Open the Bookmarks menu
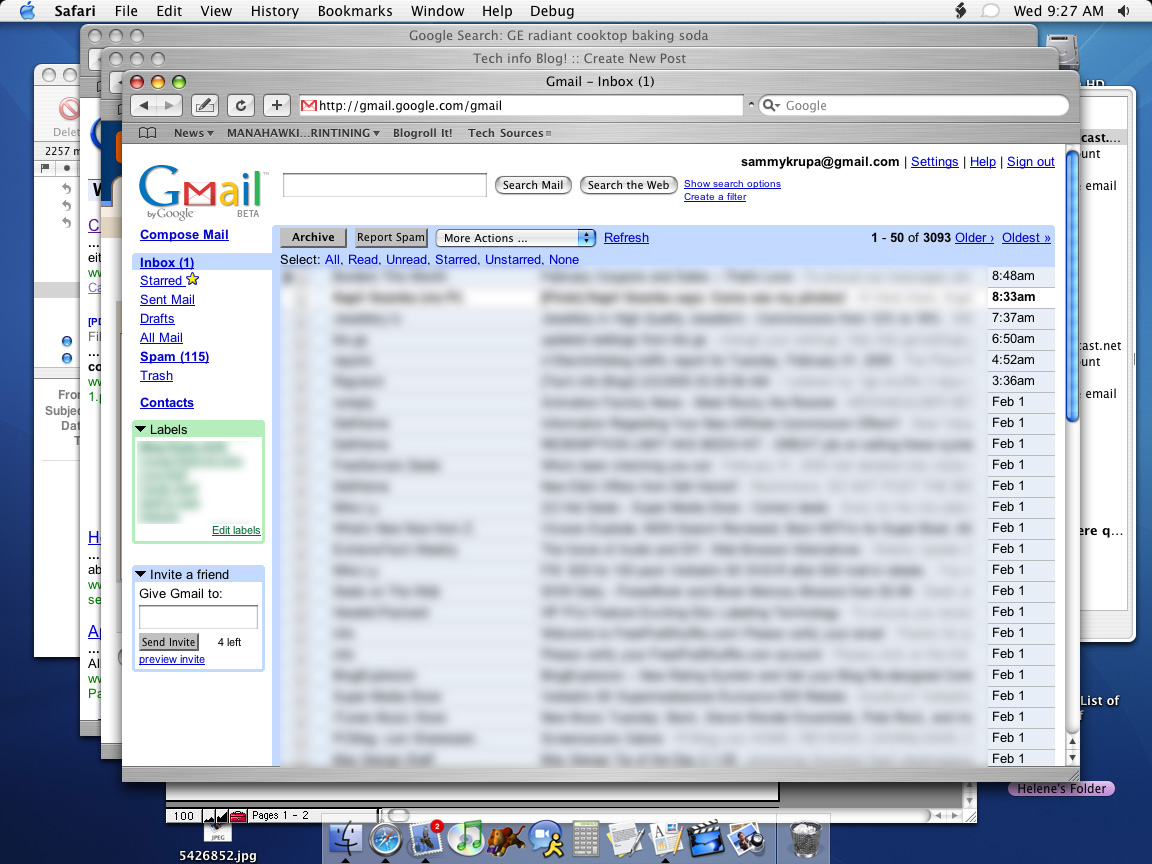 pyautogui.click(x=355, y=11)
